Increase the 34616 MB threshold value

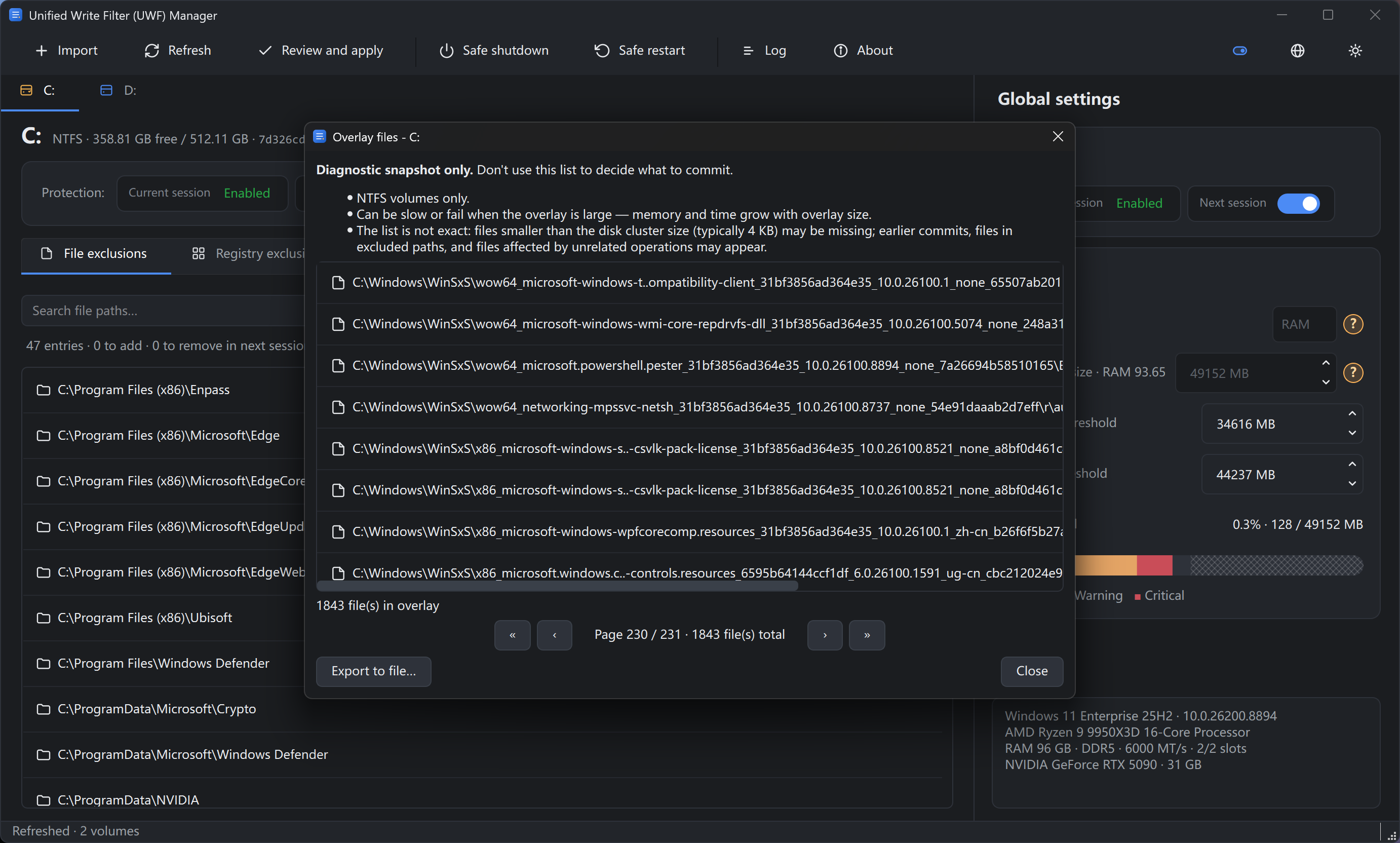pos(1352,413)
